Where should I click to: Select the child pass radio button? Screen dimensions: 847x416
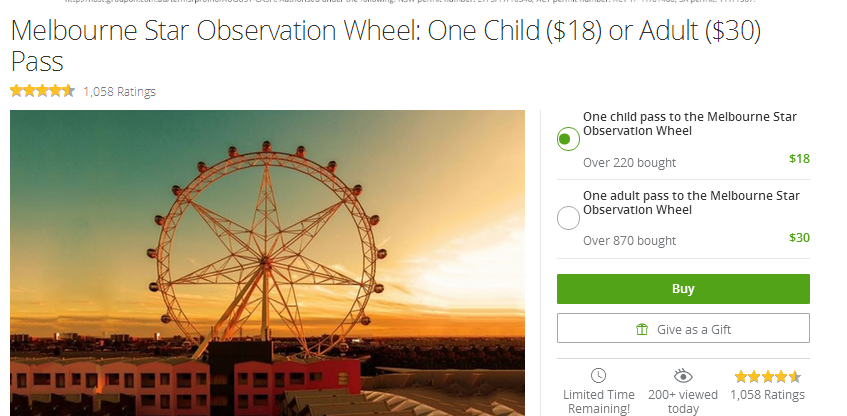tap(568, 139)
